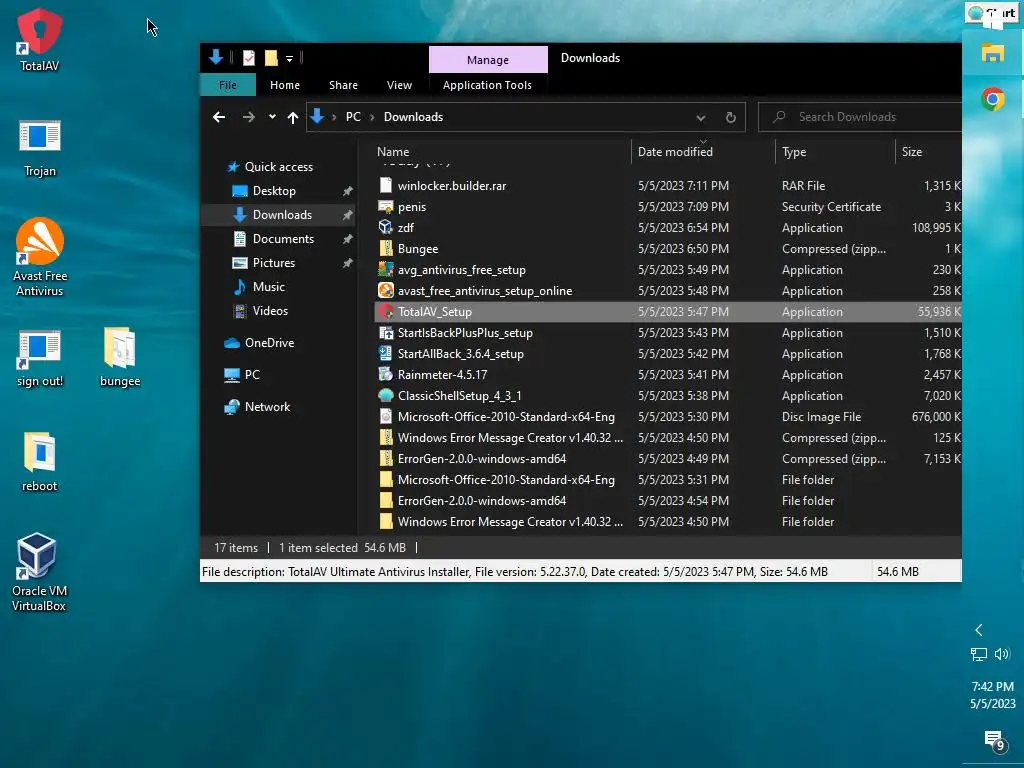This screenshot has height=768, width=1024.
Task: Select StartAllBack_3.6.4_setup file
Action: pyautogui.click(x=667, y=353)
